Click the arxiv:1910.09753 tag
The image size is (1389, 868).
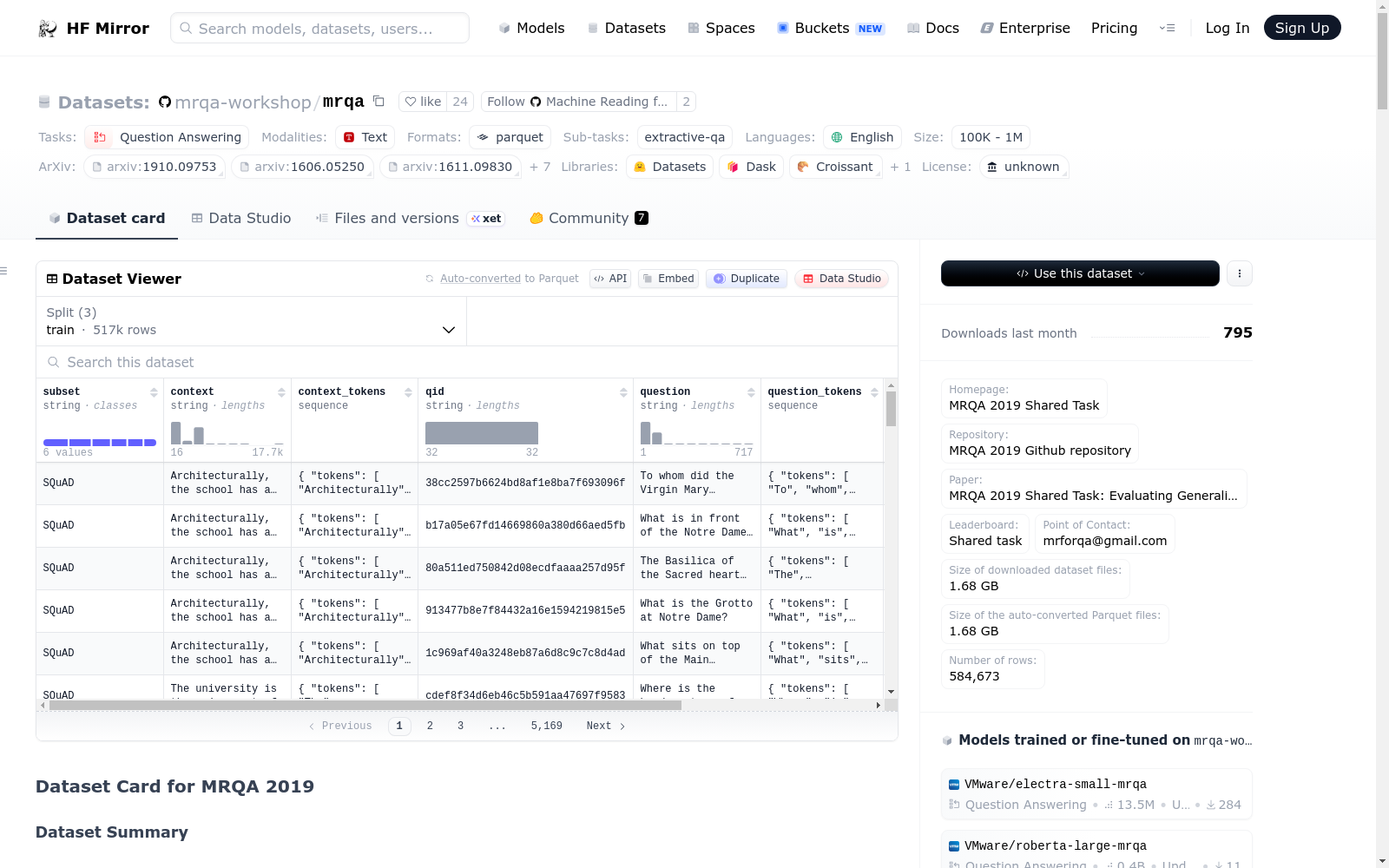point(155,167)
